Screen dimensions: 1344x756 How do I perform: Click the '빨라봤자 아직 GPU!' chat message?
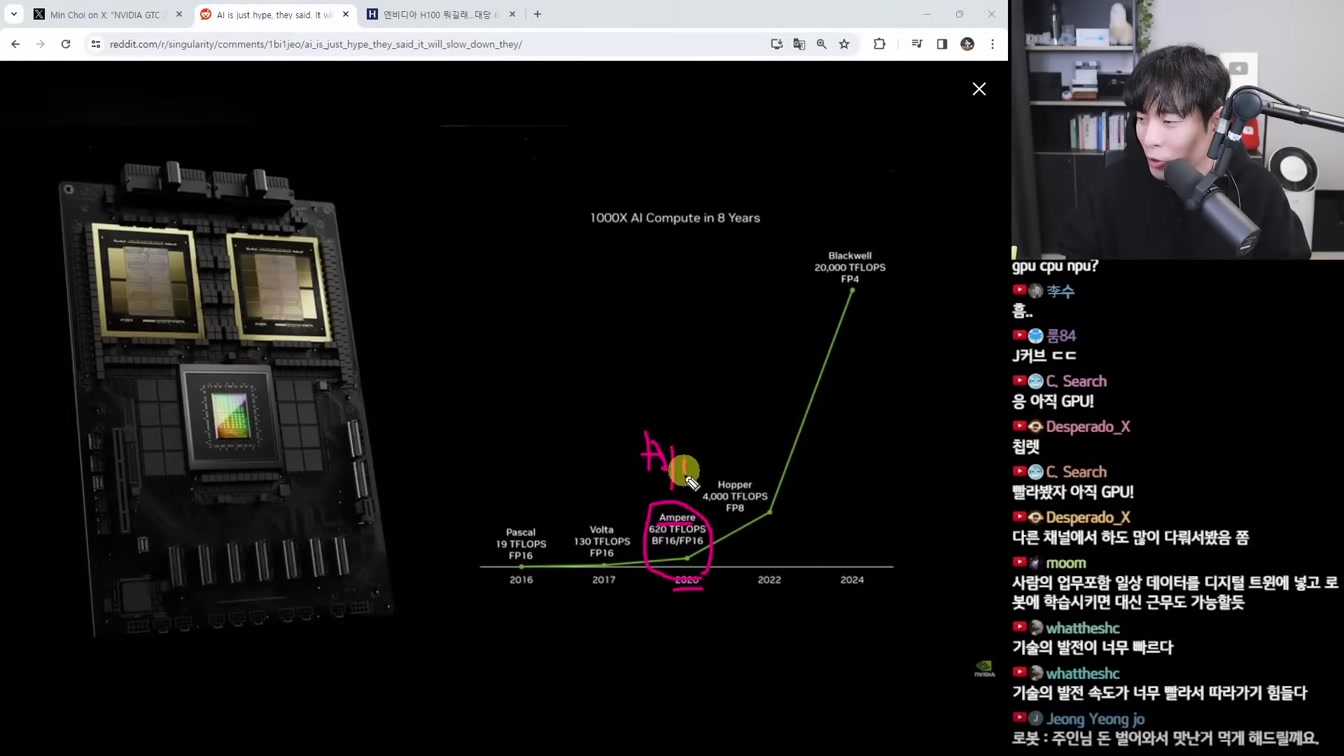[x=1073, y=492]
